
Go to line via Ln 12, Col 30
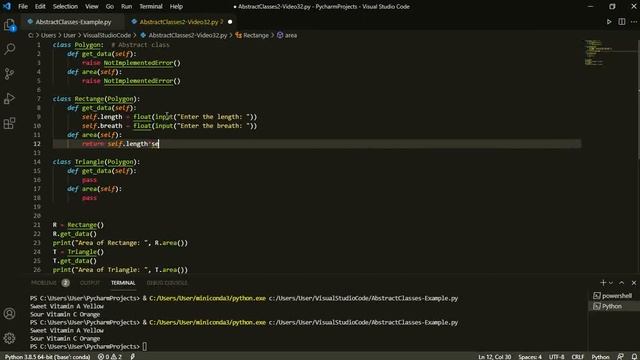[x=494, y=357]
